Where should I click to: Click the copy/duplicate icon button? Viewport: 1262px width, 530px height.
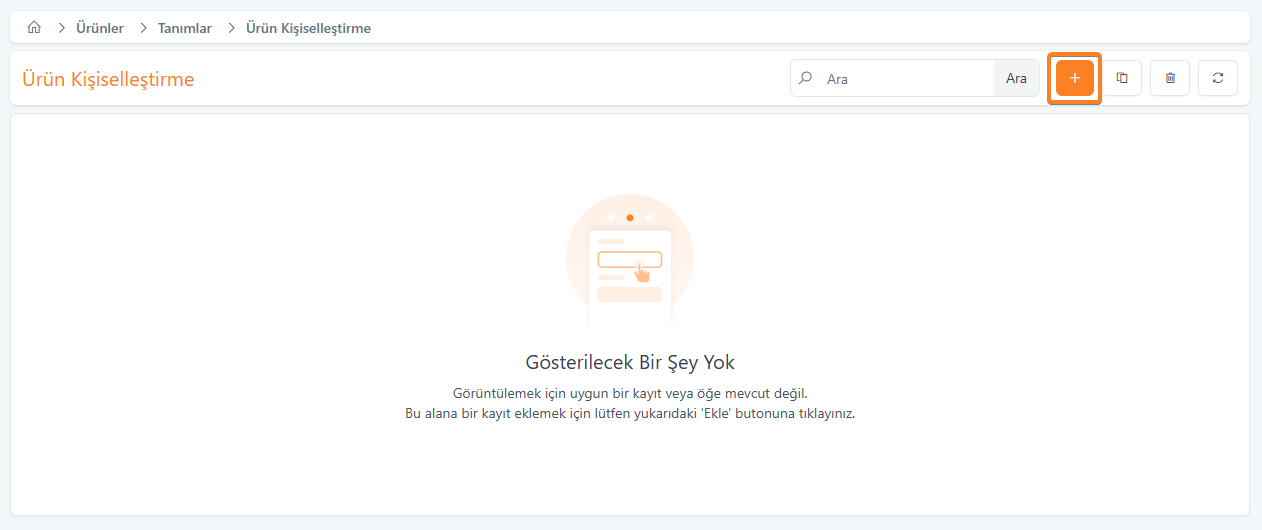tap(1122, 78)
